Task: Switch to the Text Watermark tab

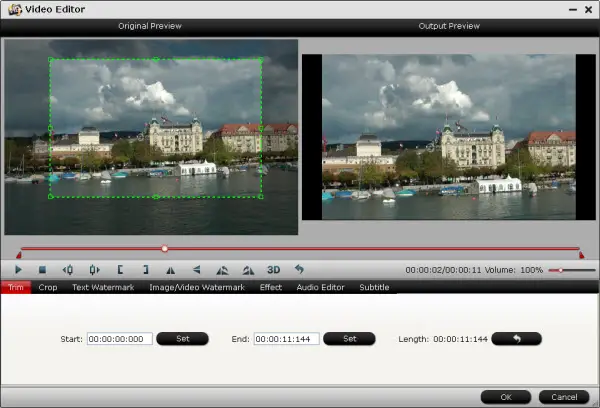Action: point(101,288)
